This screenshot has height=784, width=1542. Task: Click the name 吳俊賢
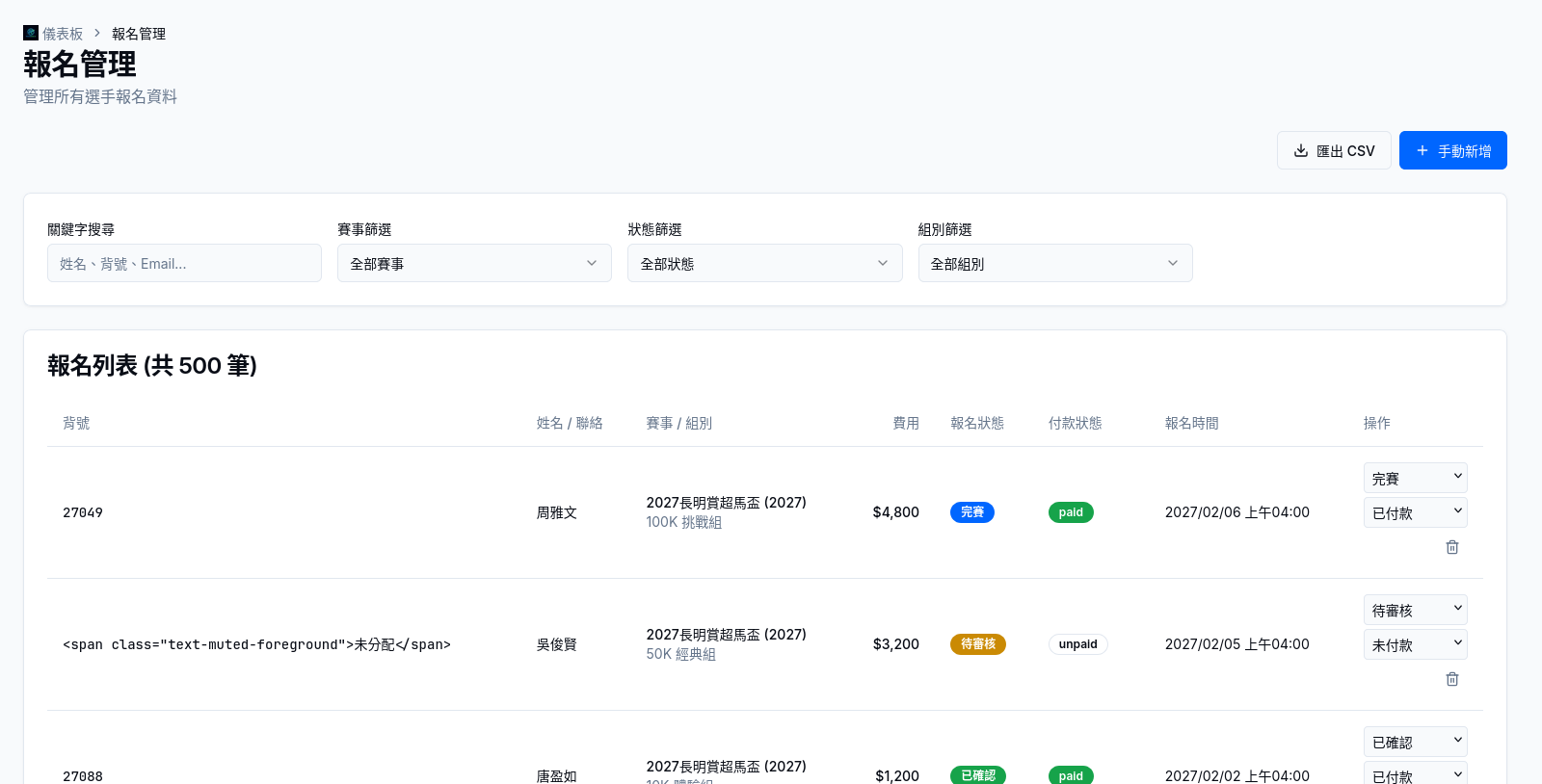pyautogui.click(x=557, y=644)
